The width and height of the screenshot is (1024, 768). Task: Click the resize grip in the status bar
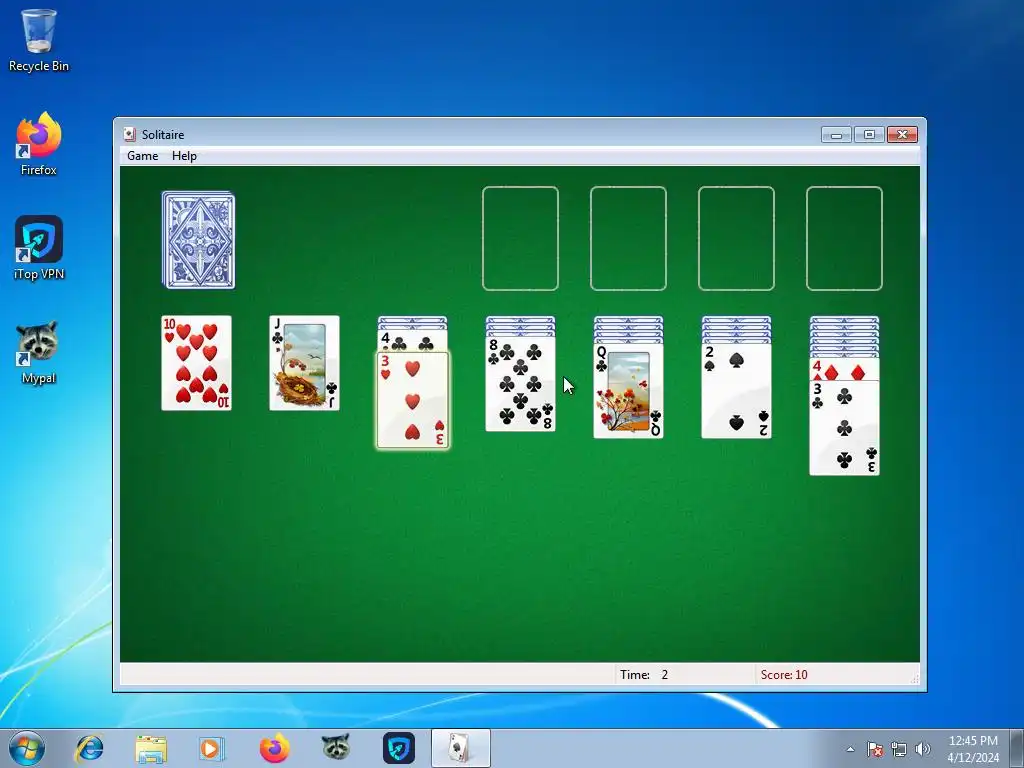[914, 679]
